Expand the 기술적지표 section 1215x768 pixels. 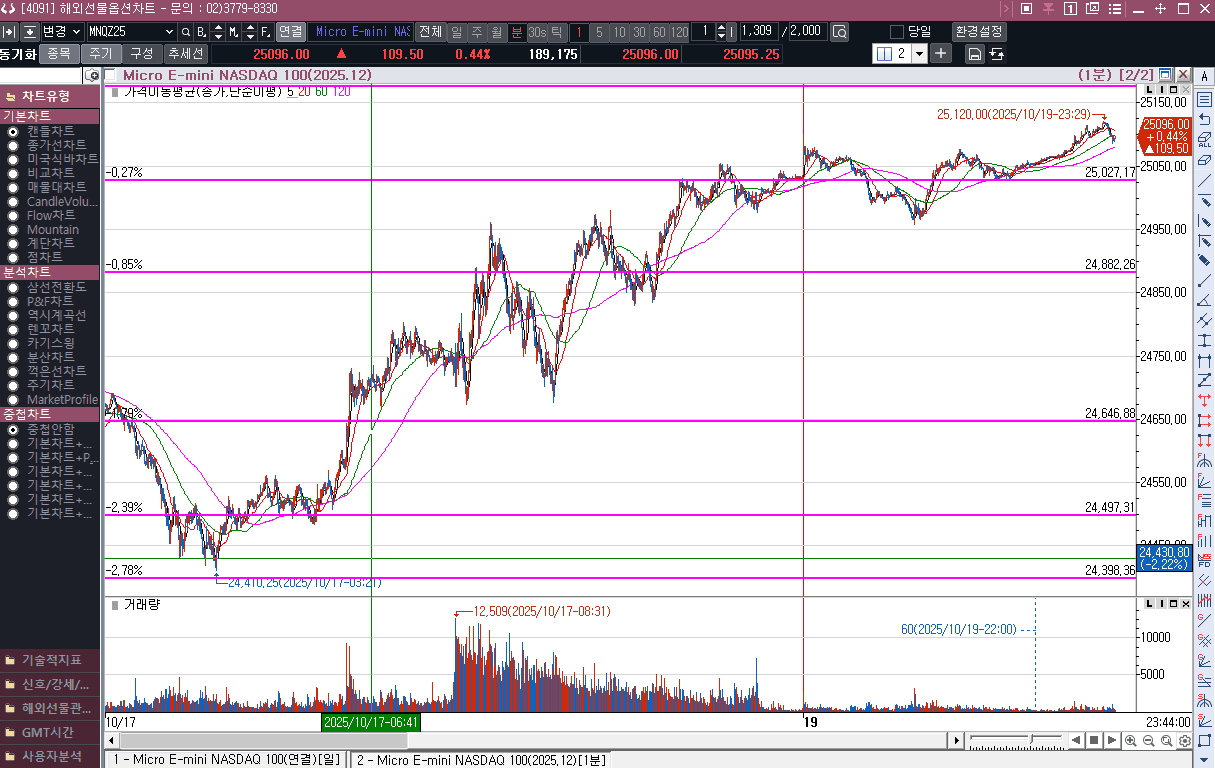[x=50, y=660]
